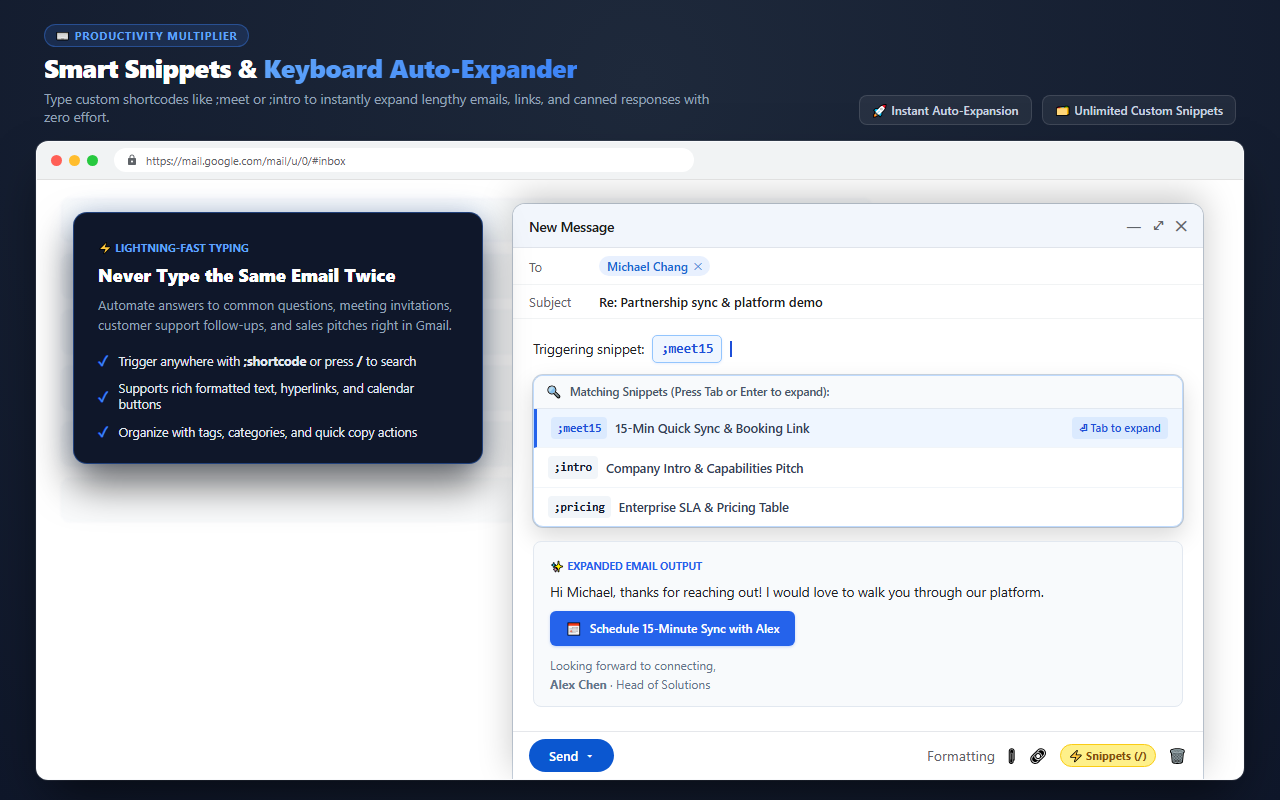Click the lightning icon on Snippets button

point(1077,756)
